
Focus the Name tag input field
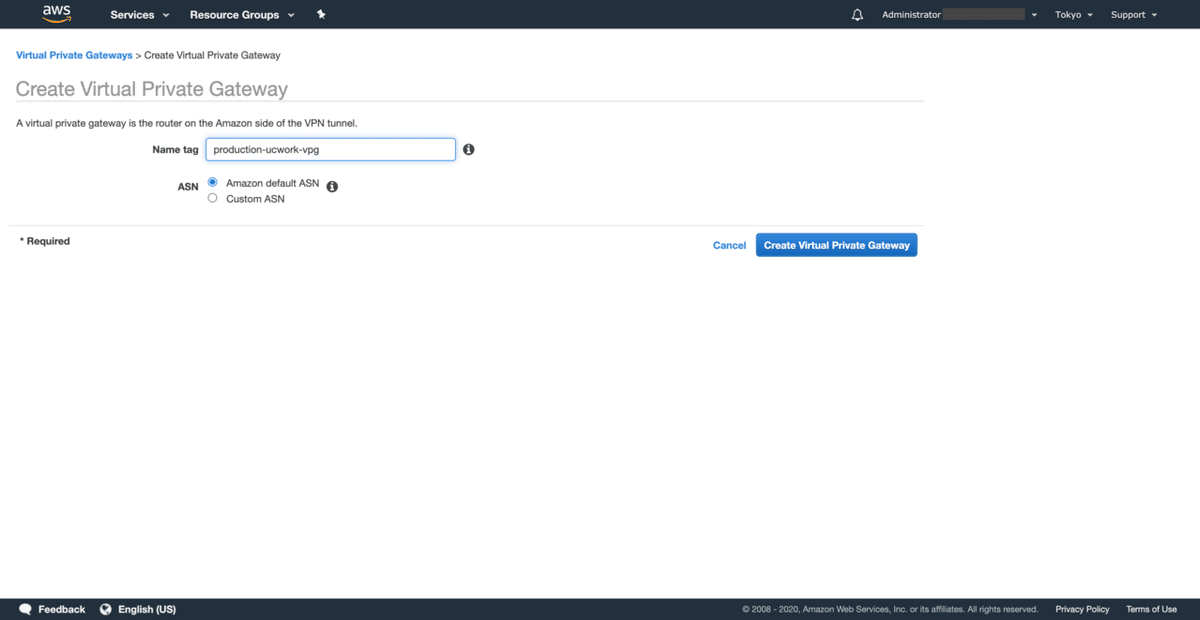coord(330,149)
